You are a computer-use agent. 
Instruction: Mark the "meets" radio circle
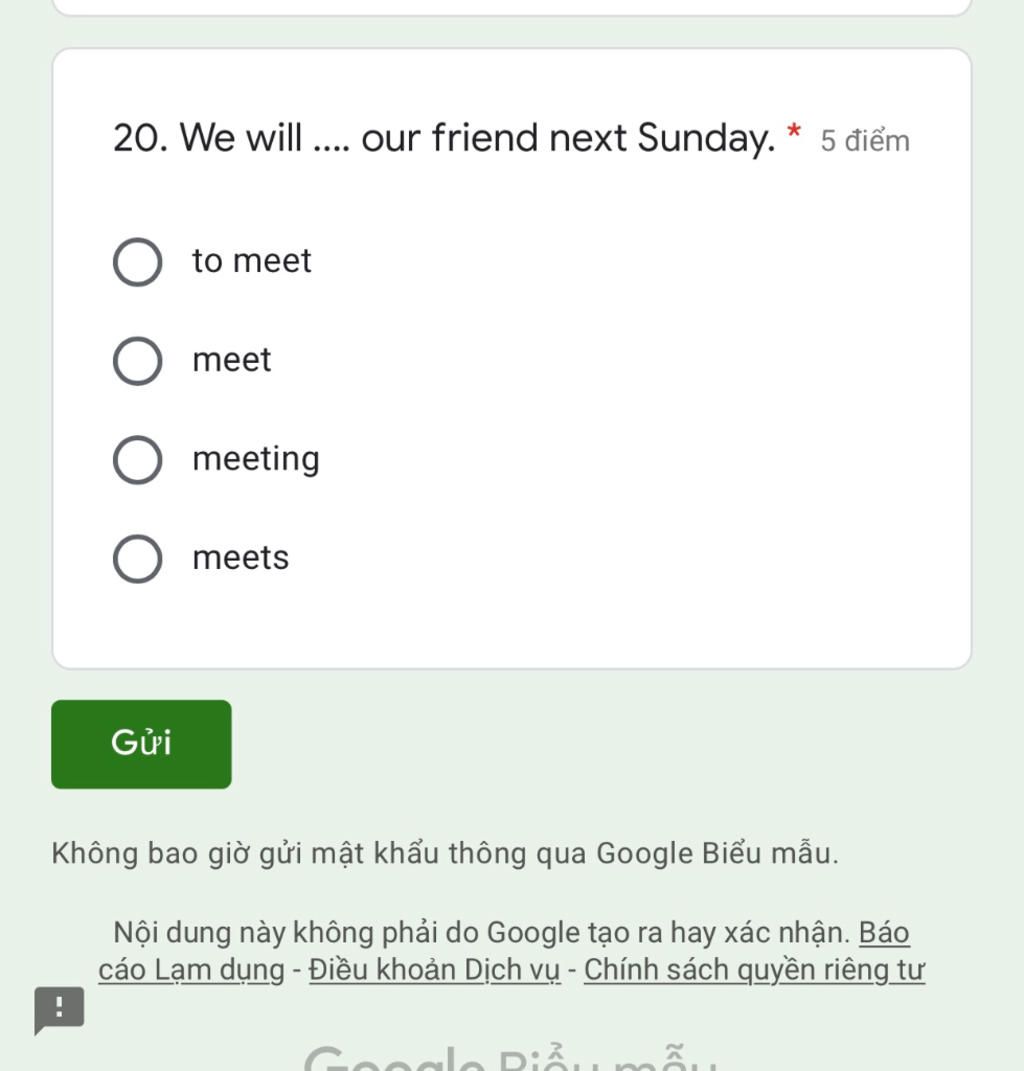(137, 559)
